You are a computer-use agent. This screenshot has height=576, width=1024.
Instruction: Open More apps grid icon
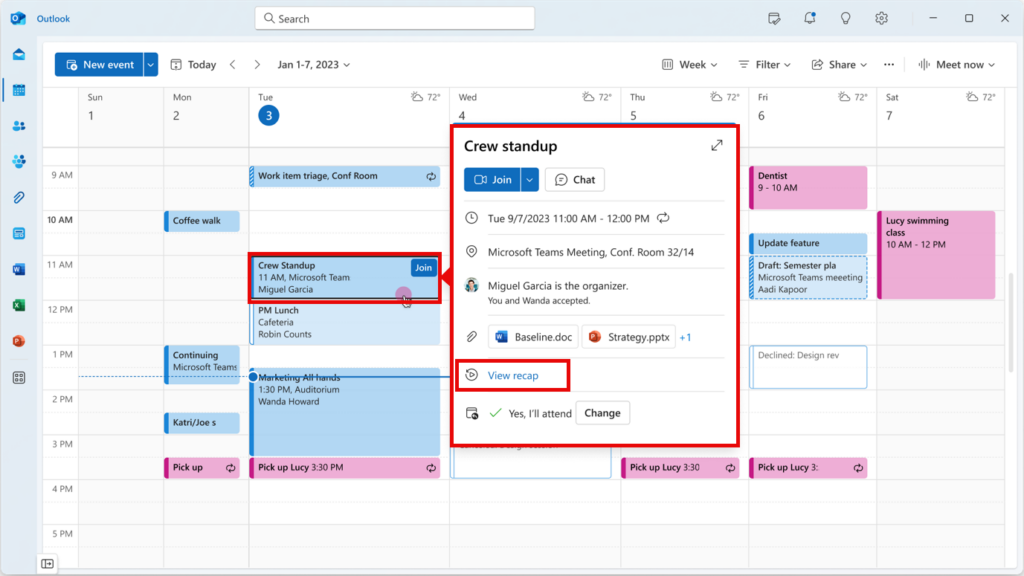[x=19, y=377]
